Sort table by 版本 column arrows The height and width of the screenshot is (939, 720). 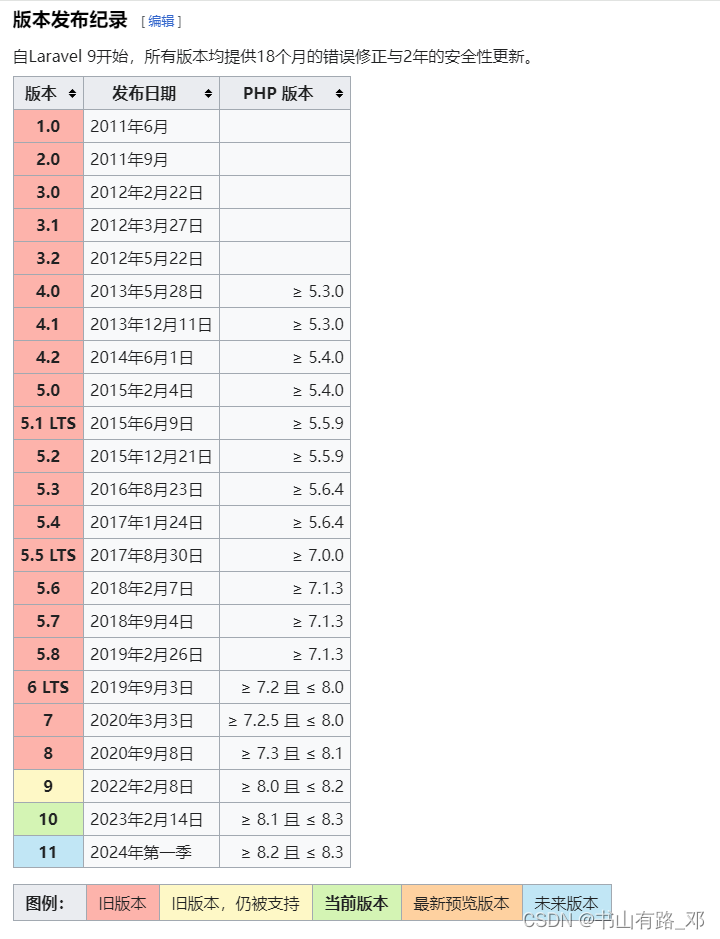coord(72,93)
